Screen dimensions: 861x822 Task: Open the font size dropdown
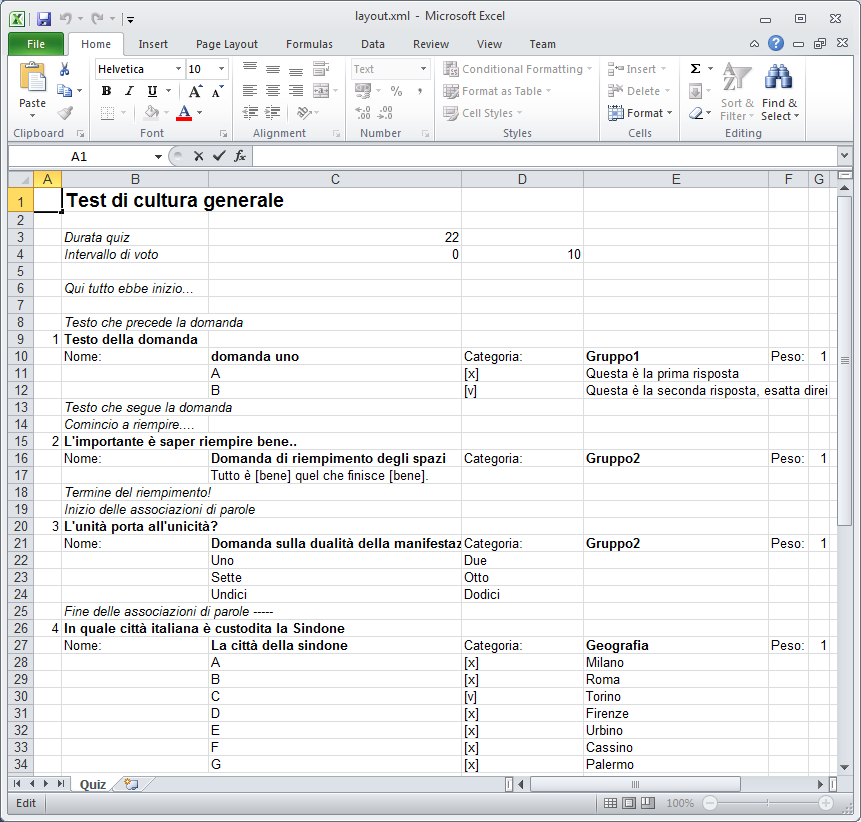point(222,69)
